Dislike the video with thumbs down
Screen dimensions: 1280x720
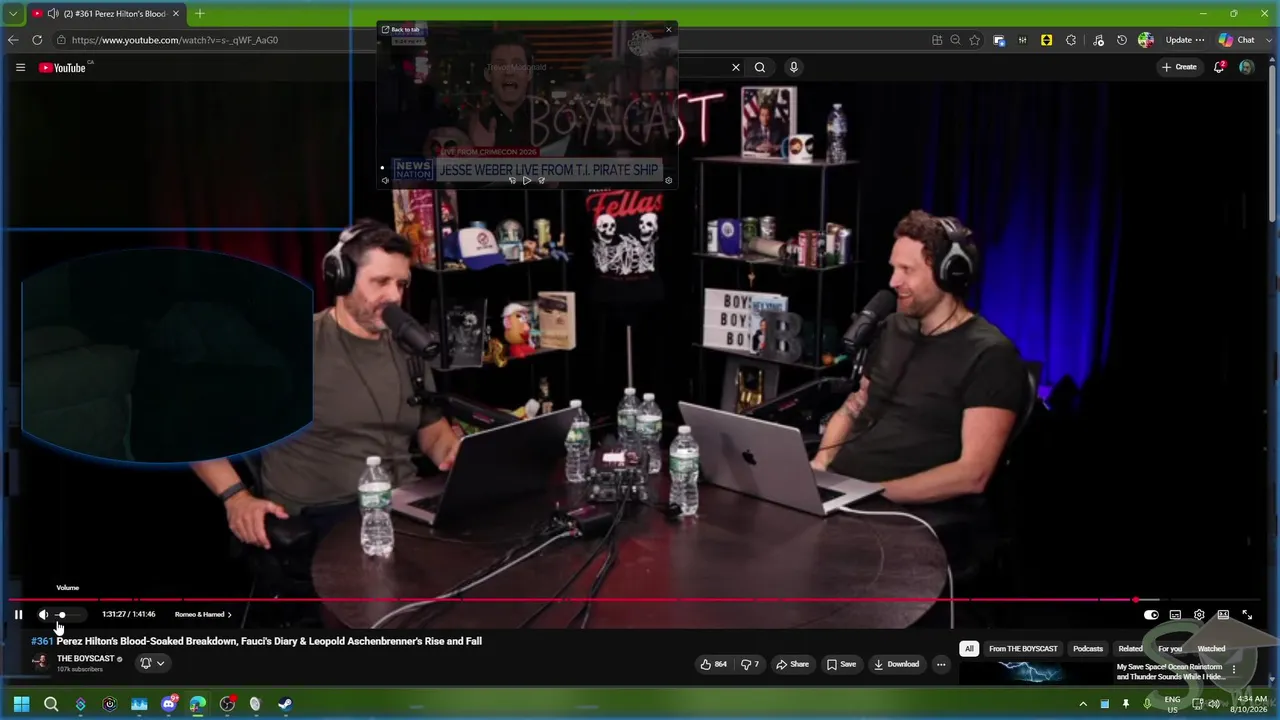click(x=749, y=664)
